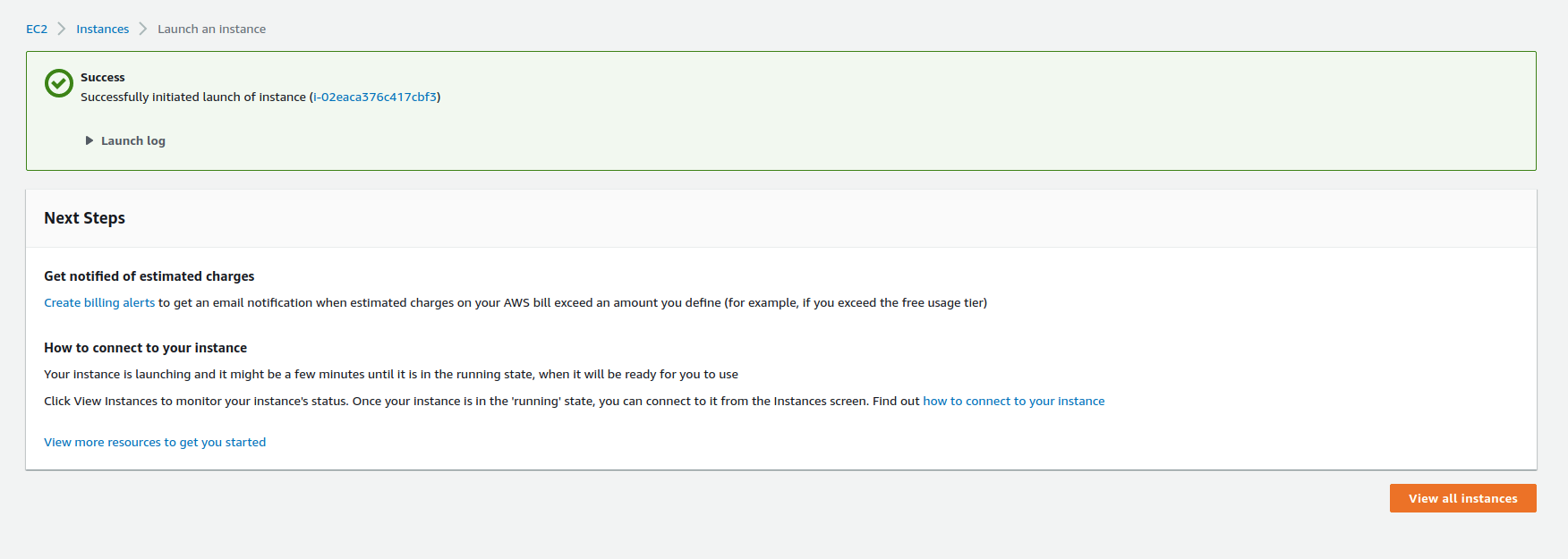Open the how to connect to your instance link
Image resolution: width=1568 pixels, height=559 pixels.
tap(1013, 401)
